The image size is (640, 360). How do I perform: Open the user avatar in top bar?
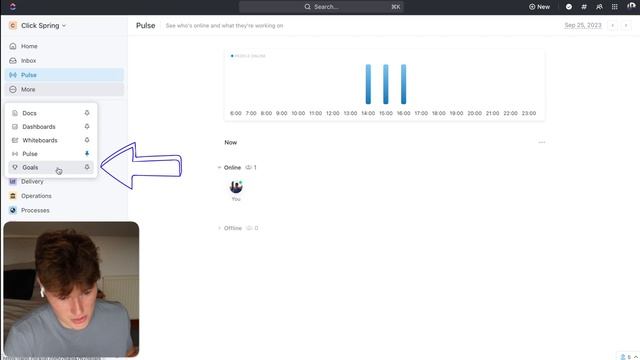pos(631,6)
